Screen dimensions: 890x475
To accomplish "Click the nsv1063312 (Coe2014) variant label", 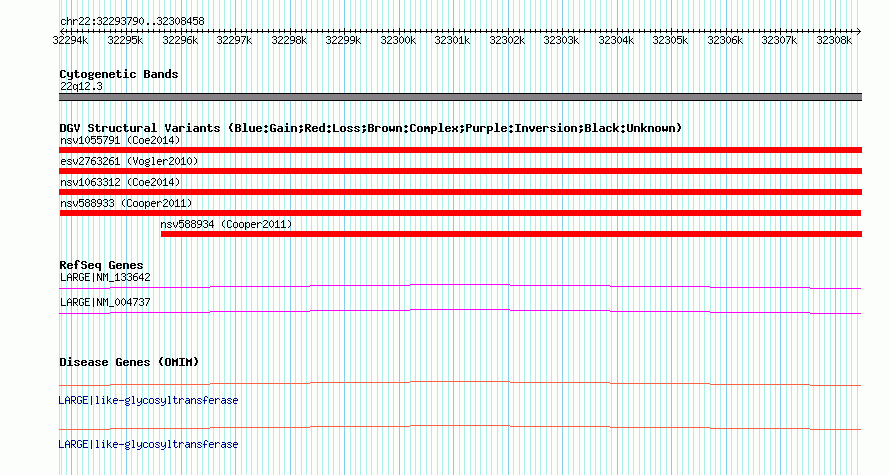I will (x=120, y=182).
